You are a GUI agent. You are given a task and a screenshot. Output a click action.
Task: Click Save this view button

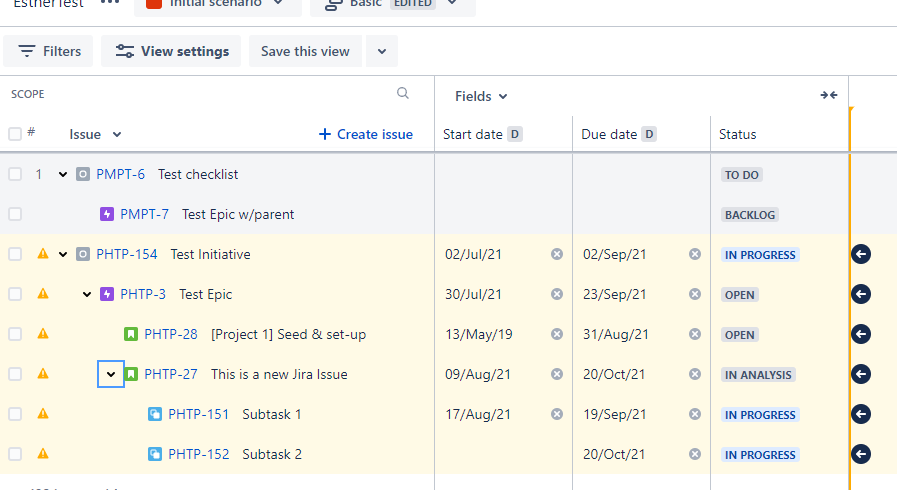[305, 51]
